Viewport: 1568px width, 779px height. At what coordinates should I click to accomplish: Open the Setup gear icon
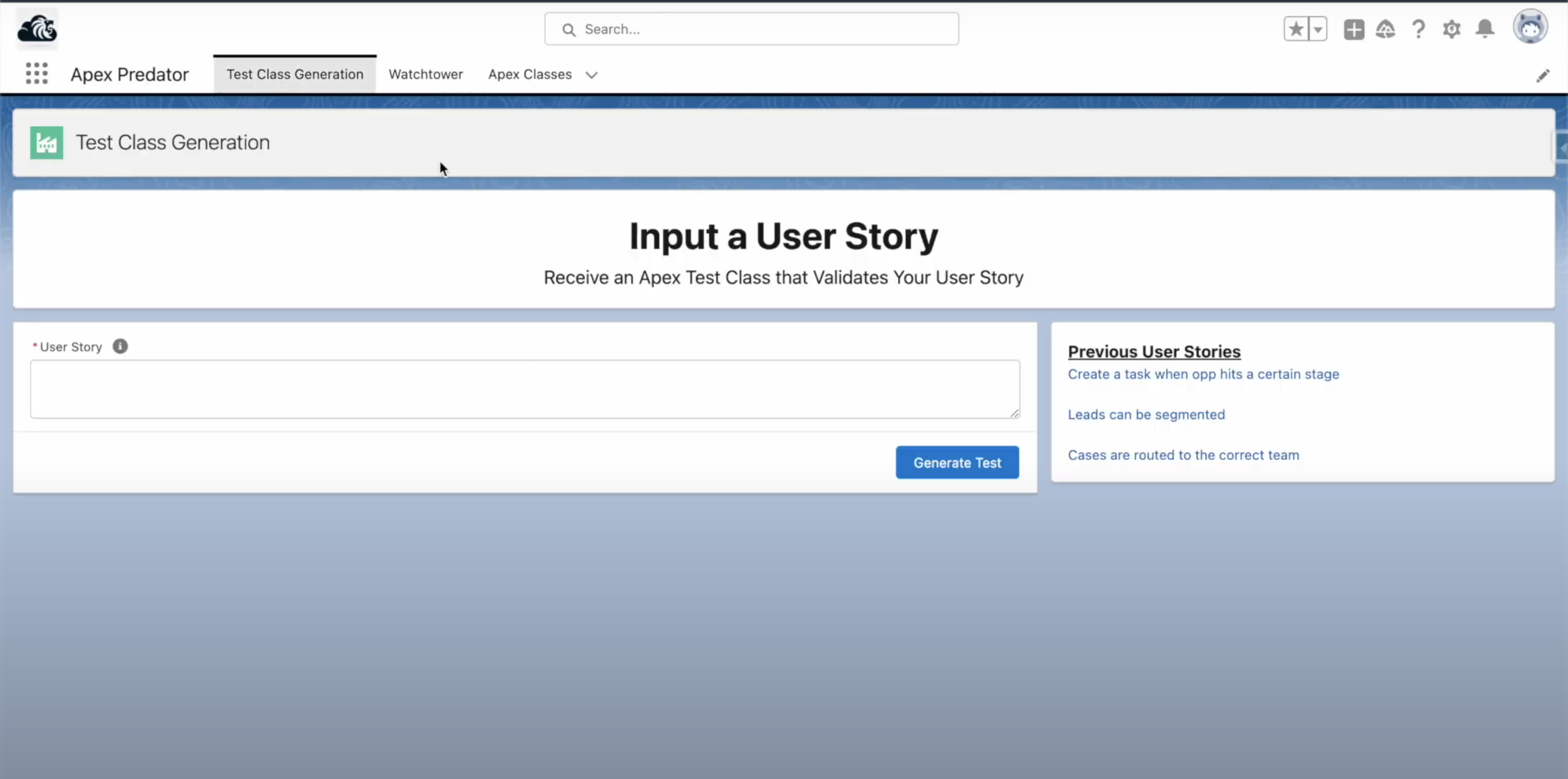1451,29
